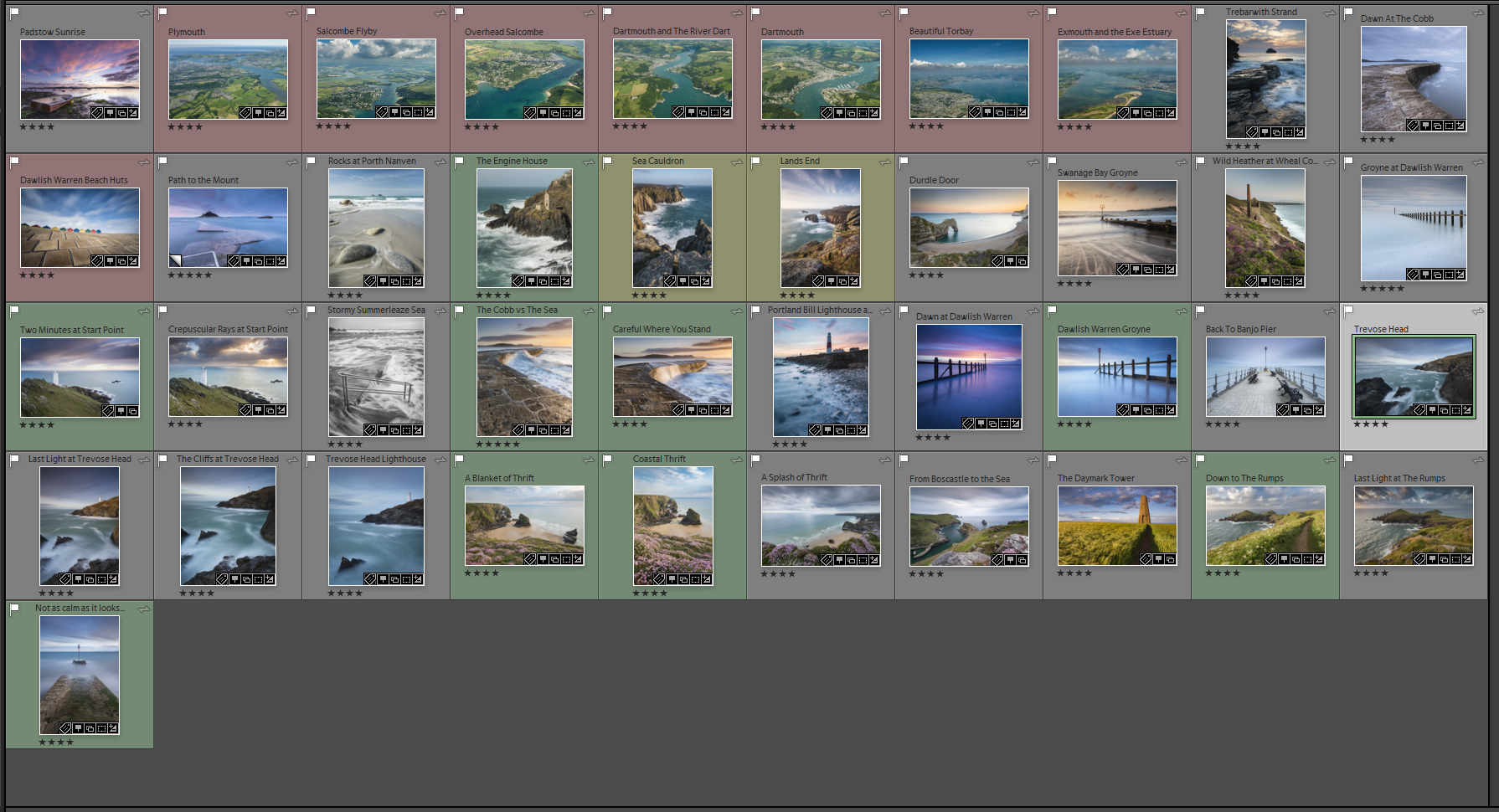Select the Dartmouth and The River Dart photo
The width and height of the screenshot is (1499, 812).
pos(672,79)
